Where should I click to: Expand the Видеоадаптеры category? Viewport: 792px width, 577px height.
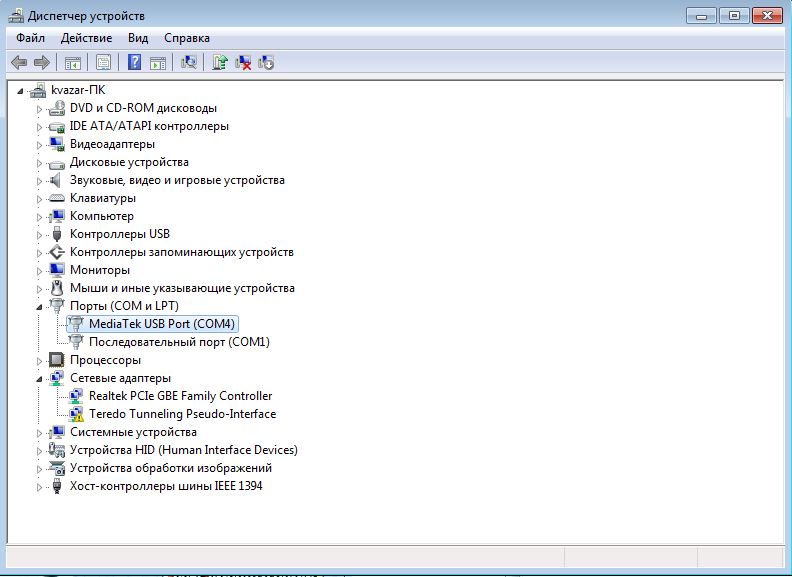point(40,144)
